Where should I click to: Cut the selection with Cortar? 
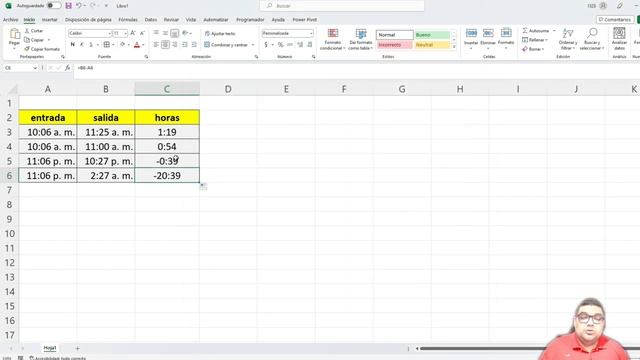(34, 31)
